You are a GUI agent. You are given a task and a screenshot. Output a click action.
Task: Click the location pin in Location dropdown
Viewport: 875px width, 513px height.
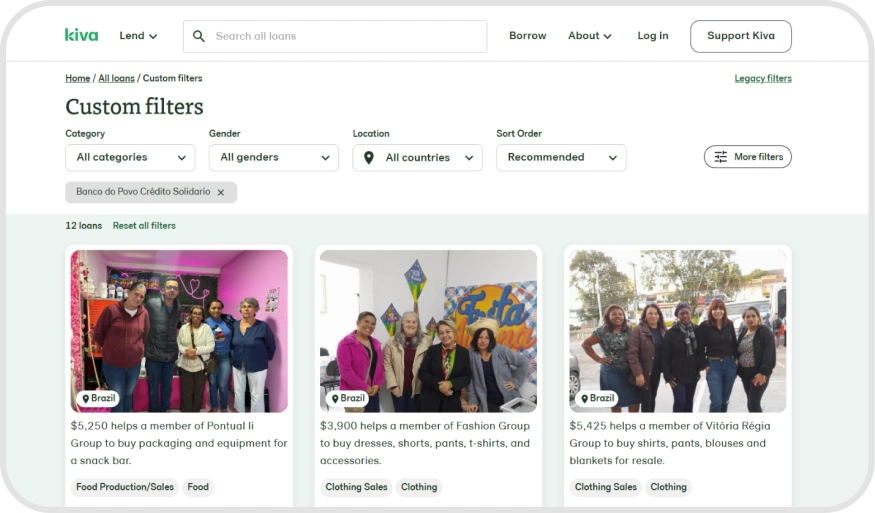[x=368, y=158]
